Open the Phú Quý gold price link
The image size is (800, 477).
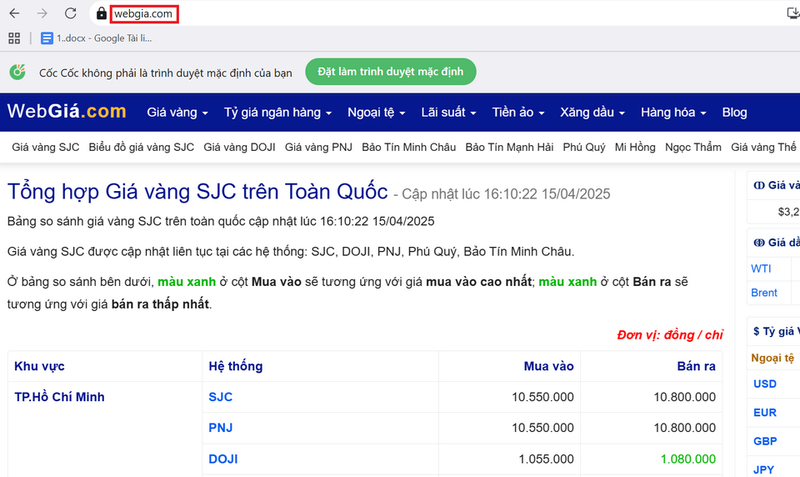point(584,147)
